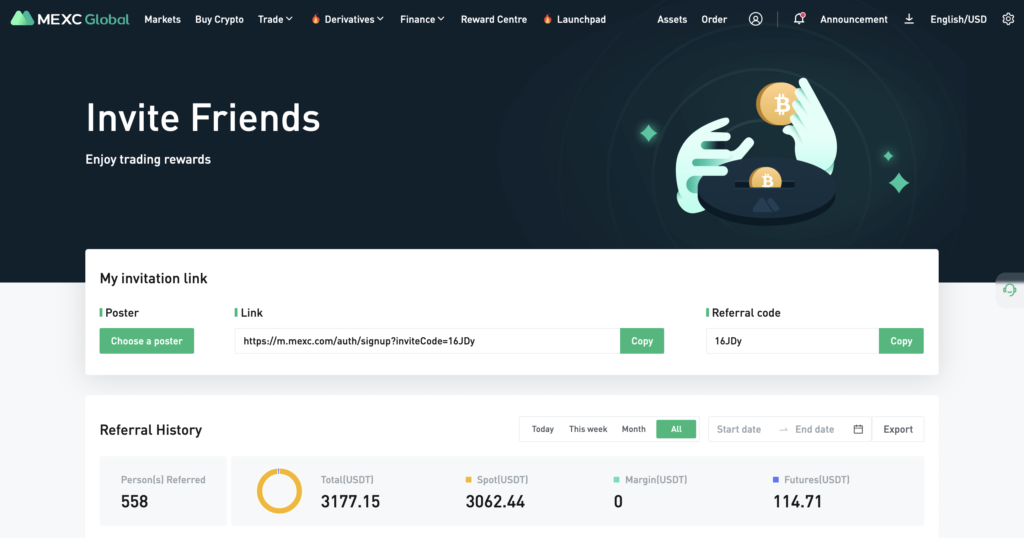The height and width of the screenshot is (538, 1024).
Task: Select the All filter option
Action: pos(676,429)
